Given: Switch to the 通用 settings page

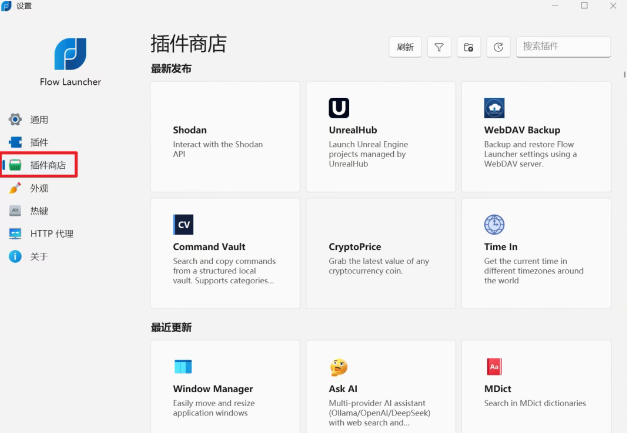Looking at the screenshot, I should tap(39, 119).
